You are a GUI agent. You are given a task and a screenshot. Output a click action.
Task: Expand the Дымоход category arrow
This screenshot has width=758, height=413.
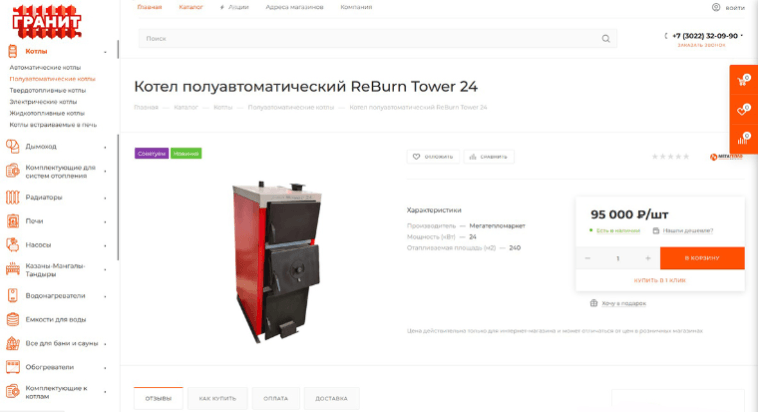coord(105,147)
